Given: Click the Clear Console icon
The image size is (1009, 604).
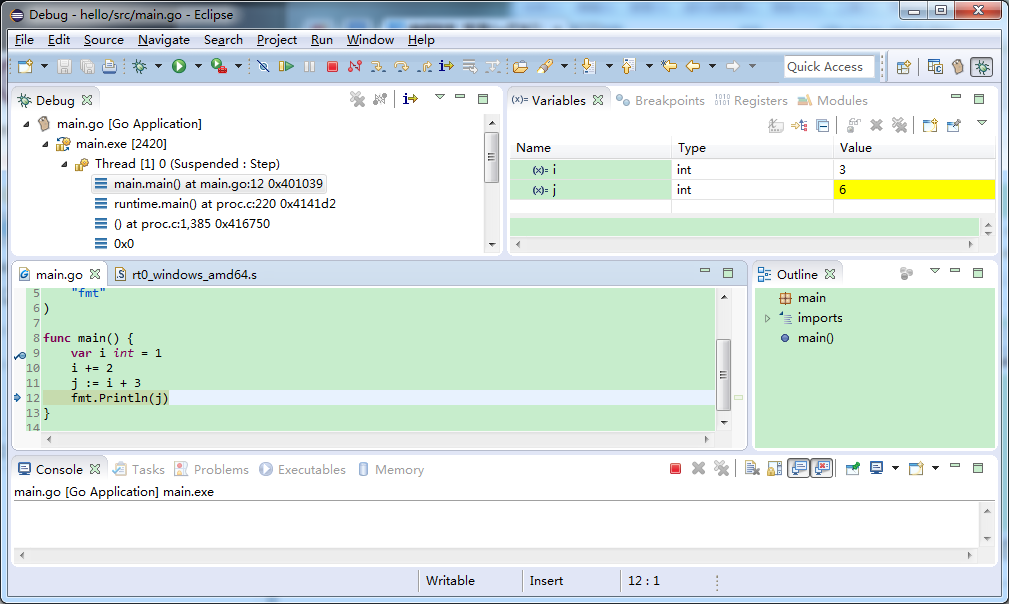Looking at the screenshot, I should (x=752, y=469).
